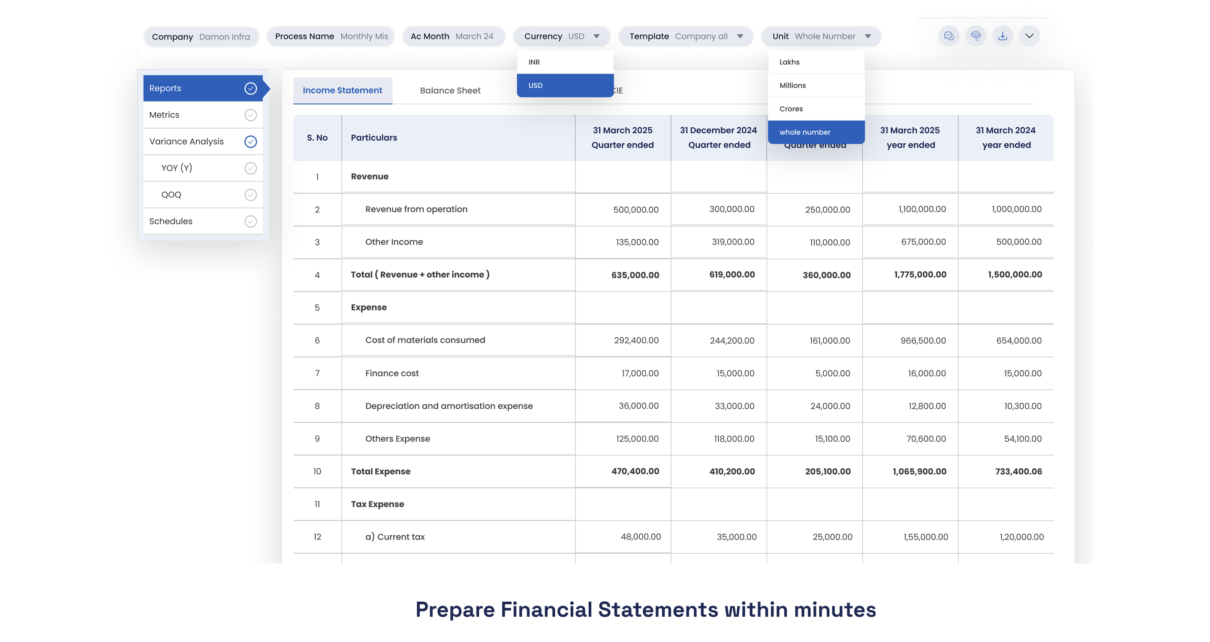
Task: Click the Ac Month field showing March 24
Action: (454, 35)
